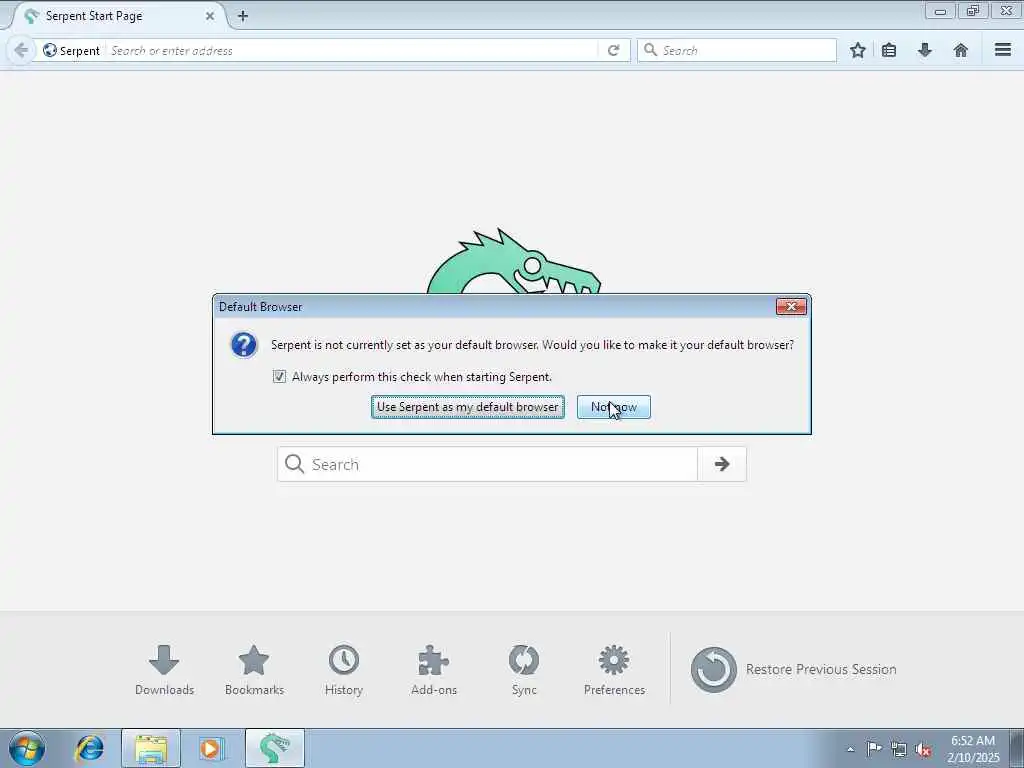Go to the home page icon

[x=961, y=50]
